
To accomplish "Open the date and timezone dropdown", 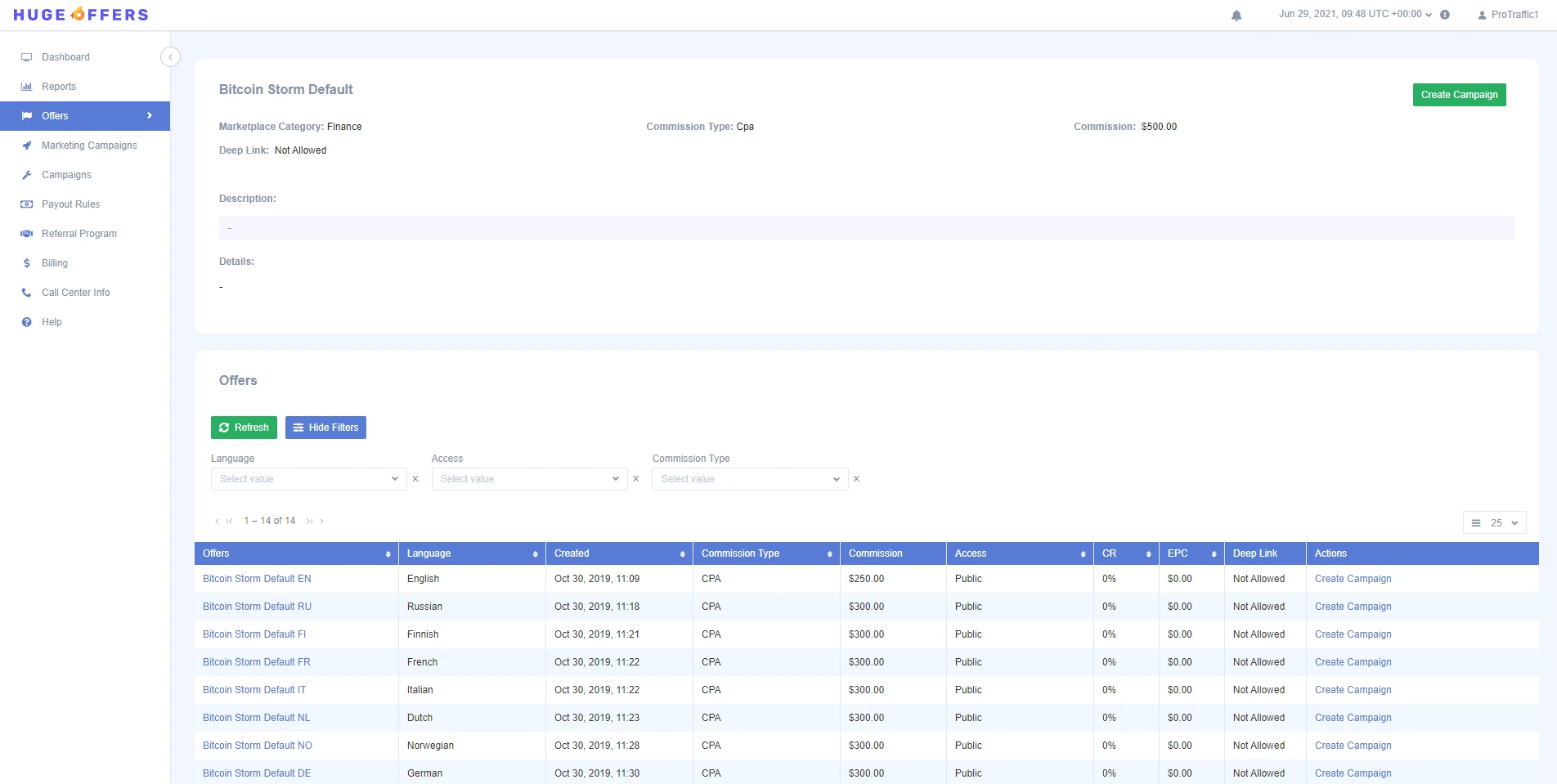I will (1356, 15).
